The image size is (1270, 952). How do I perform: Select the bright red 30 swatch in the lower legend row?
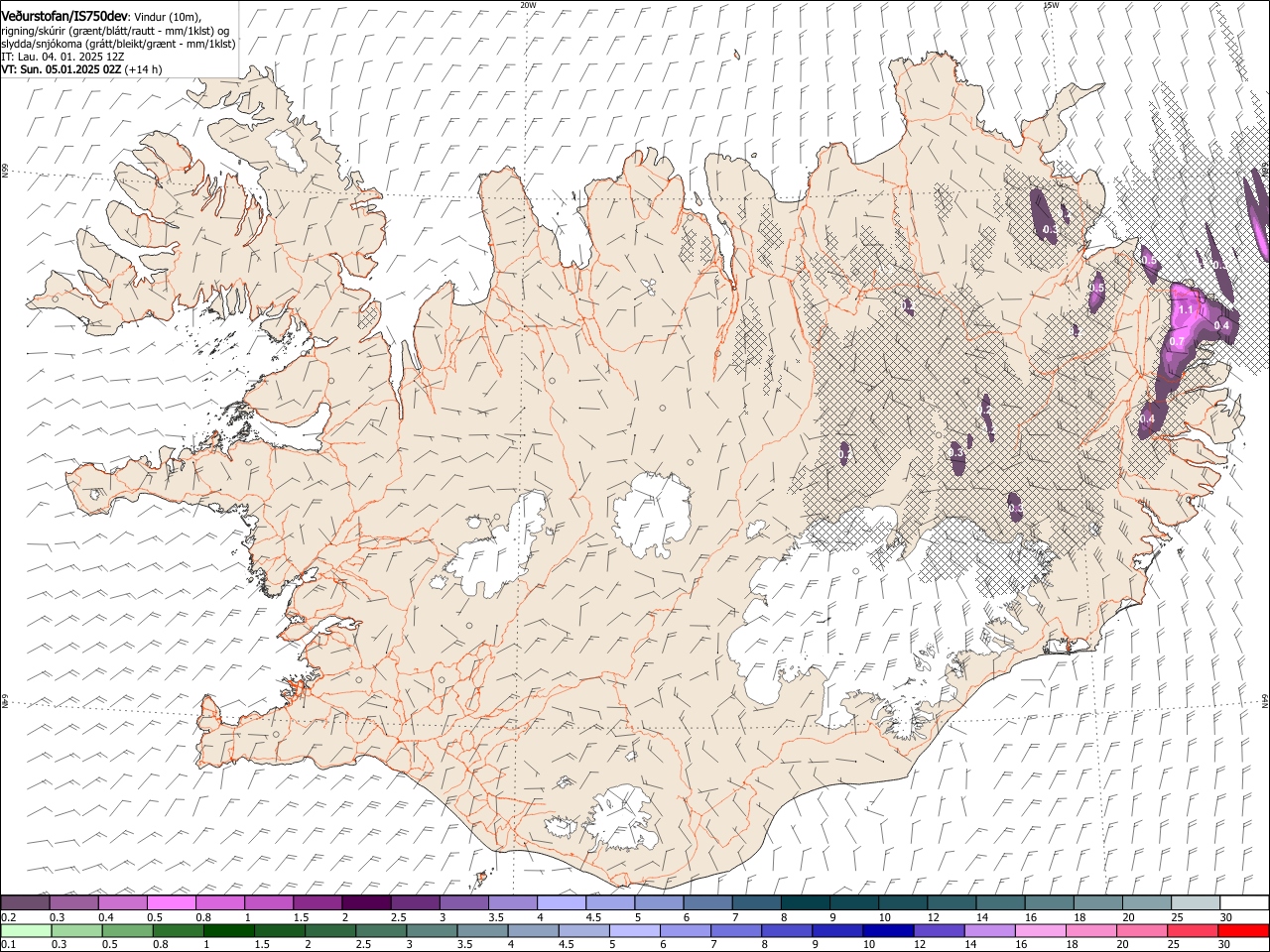point(1243,930)
